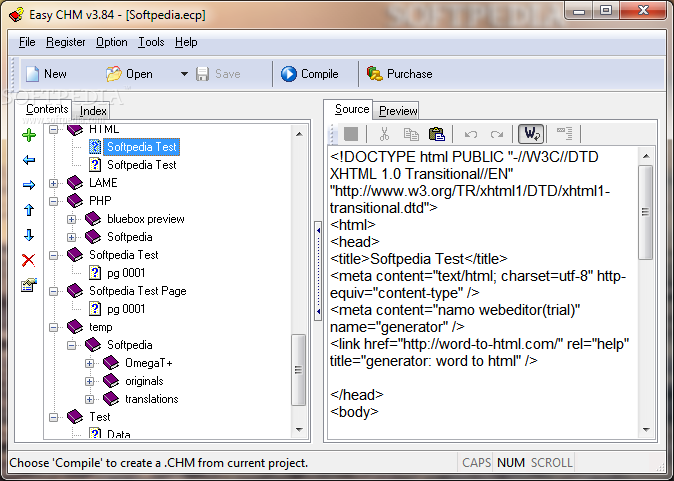674x481 pixels.
Task: Expand the OmegaT+ tree node
Action: pos(89,363)
